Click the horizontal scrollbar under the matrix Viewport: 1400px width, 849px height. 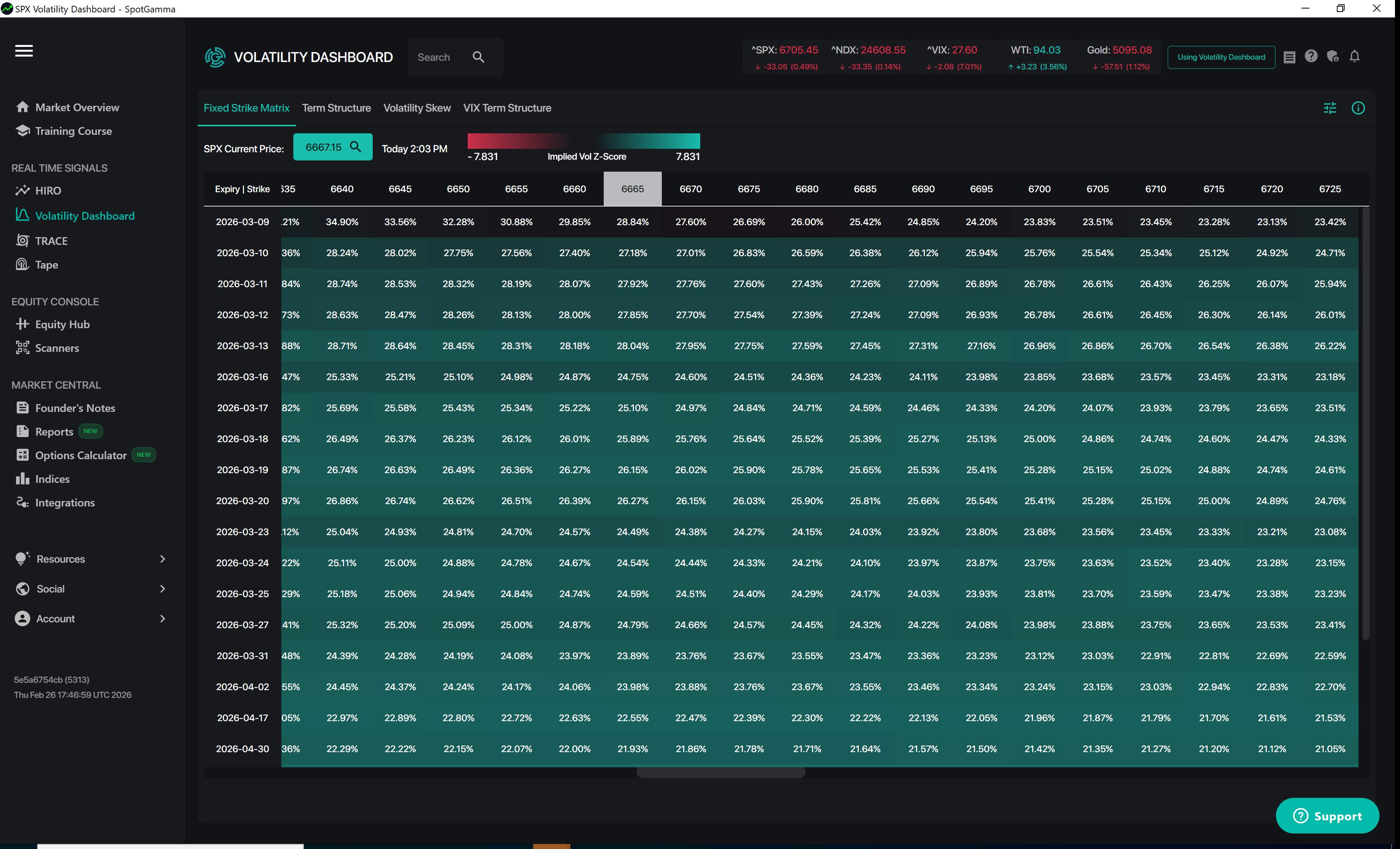coord(720,772)
